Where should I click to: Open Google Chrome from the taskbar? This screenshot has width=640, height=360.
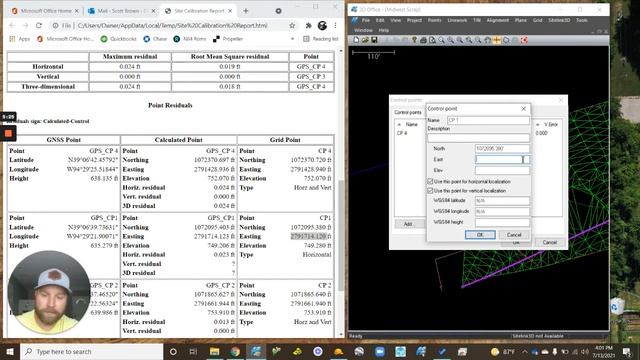click(235, 351)
